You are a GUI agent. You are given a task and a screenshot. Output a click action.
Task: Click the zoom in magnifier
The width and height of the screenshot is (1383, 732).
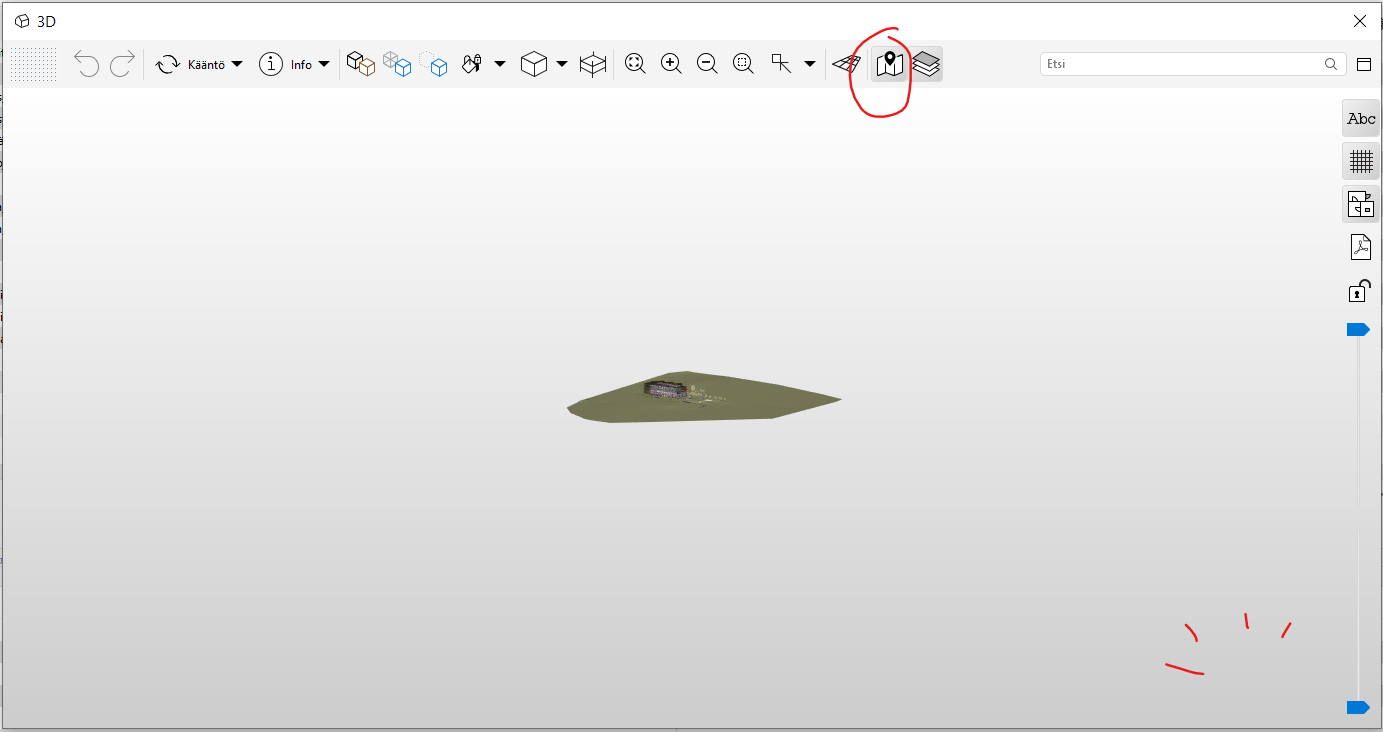[671, 64]
